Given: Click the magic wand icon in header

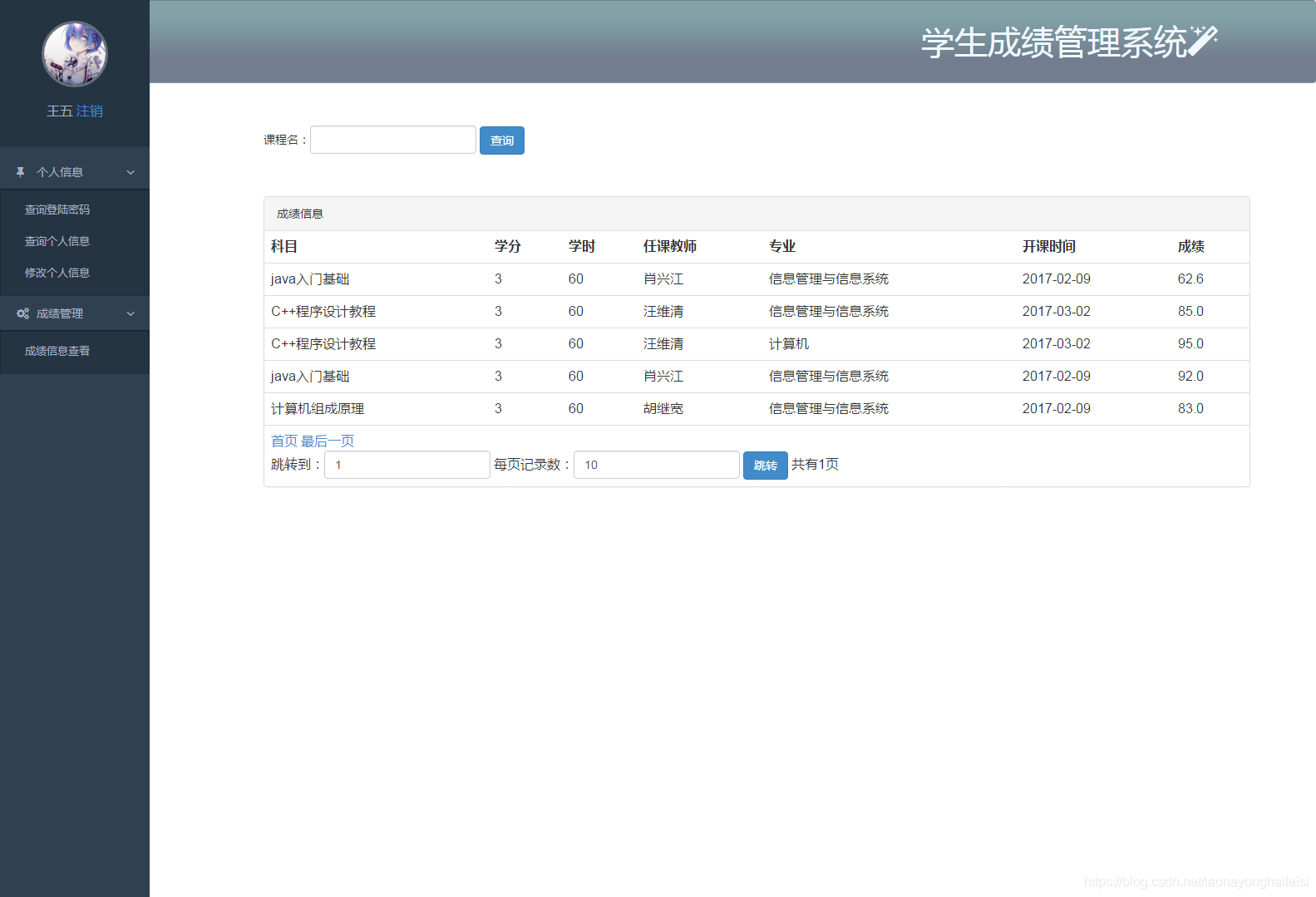Looking at the screenshot, I should point(1203,40).
